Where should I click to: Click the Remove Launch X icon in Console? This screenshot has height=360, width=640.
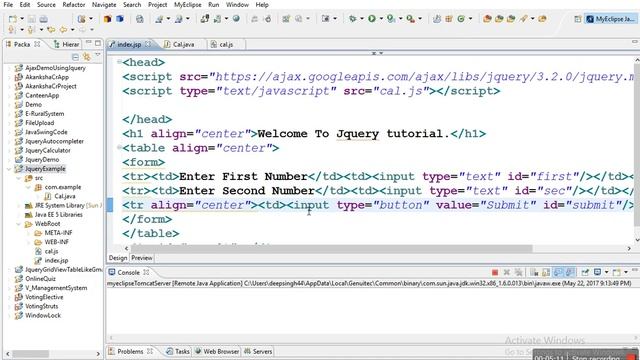point(507,272)
